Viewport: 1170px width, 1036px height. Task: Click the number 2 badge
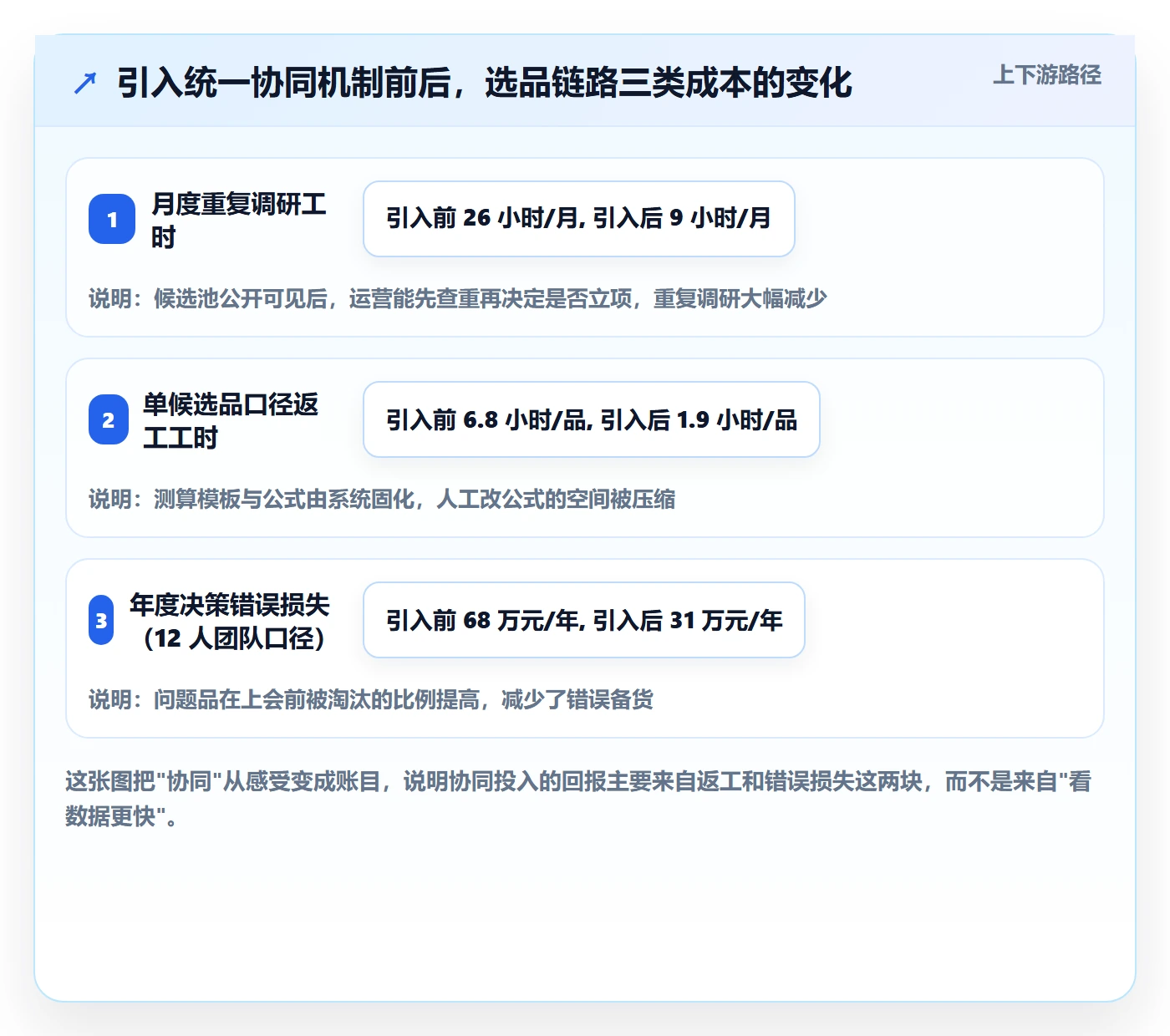(x=109, y=419)
